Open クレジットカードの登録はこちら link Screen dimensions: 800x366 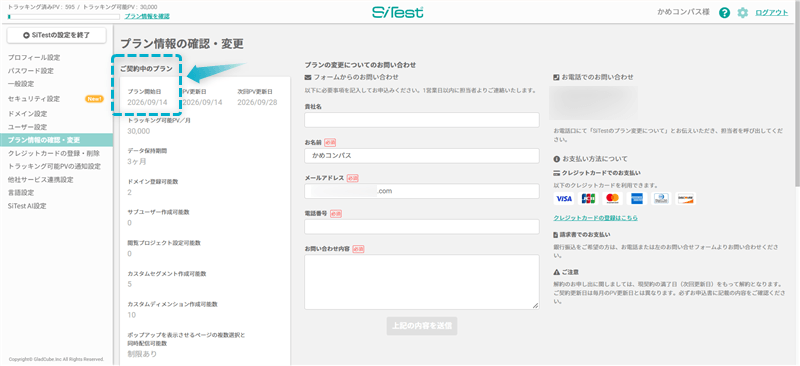[595, 218]
